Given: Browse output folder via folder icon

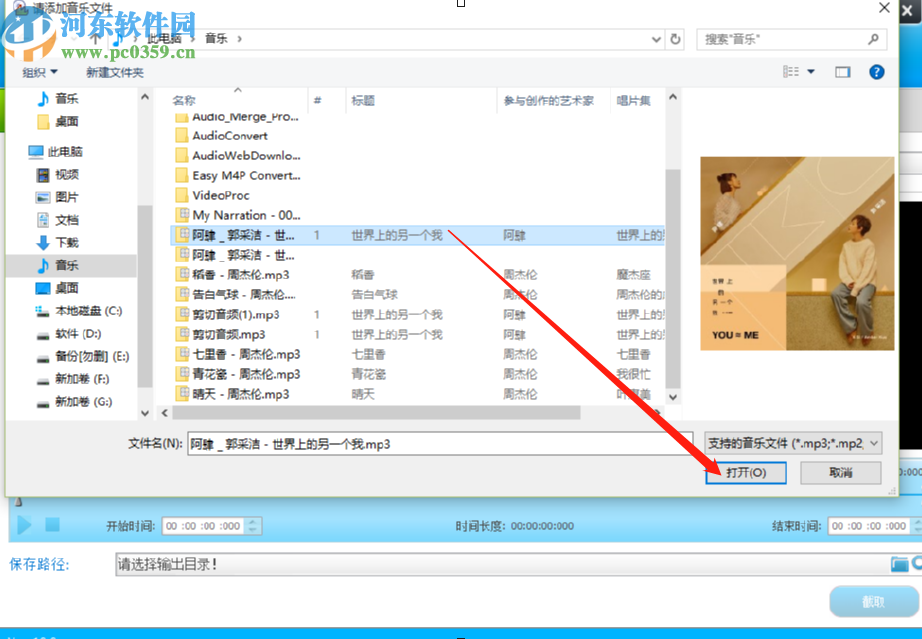Looking at the screenshot, I should tap(899, 564).
